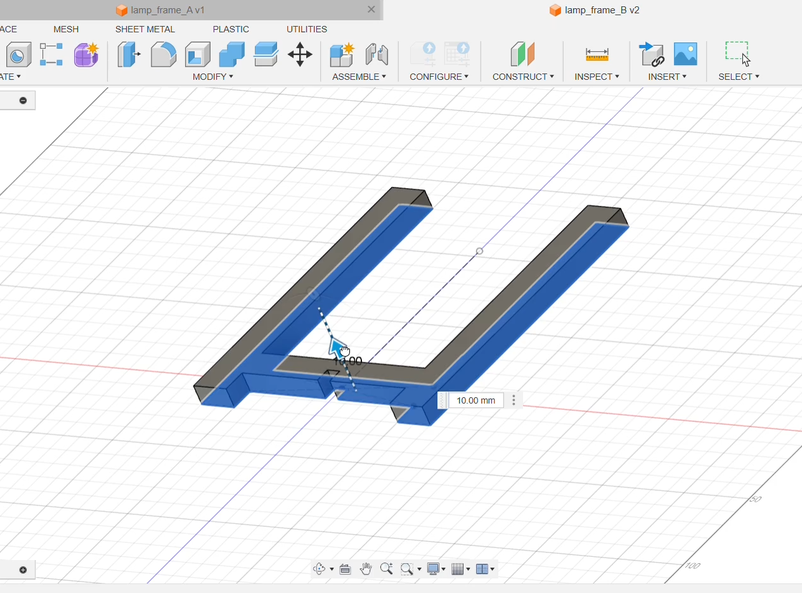Screen dimensions: 802x593
Task: Expand the INSPECT dropdown menu
Action: coord(596,76)
